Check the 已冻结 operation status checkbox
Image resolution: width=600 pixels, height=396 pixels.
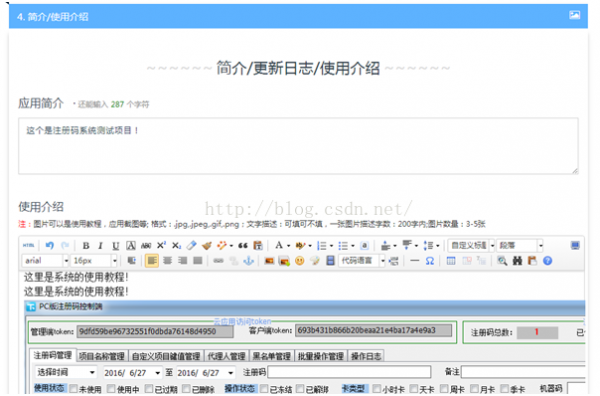pyautogui.click(x=264, y=389)
